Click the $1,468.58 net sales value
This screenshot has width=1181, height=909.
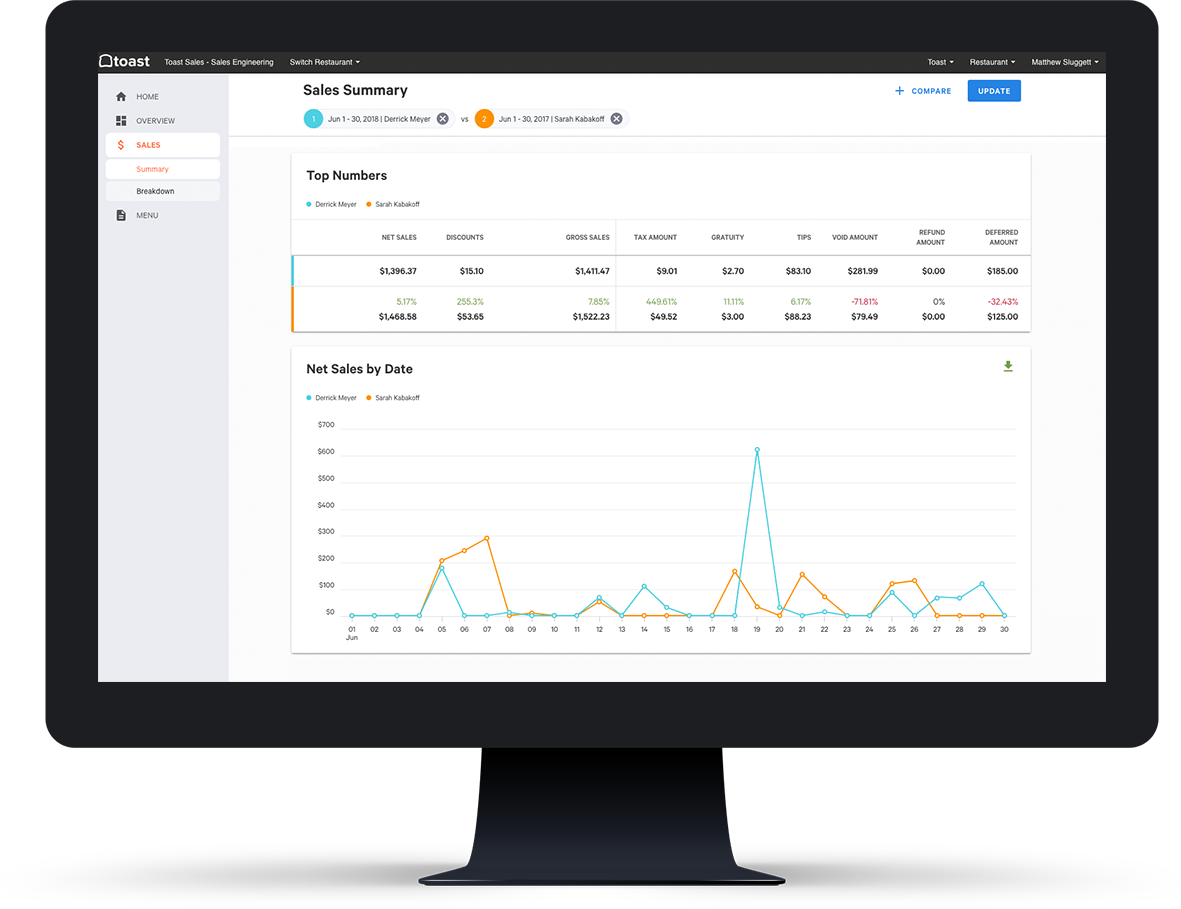tap(398, 317)
